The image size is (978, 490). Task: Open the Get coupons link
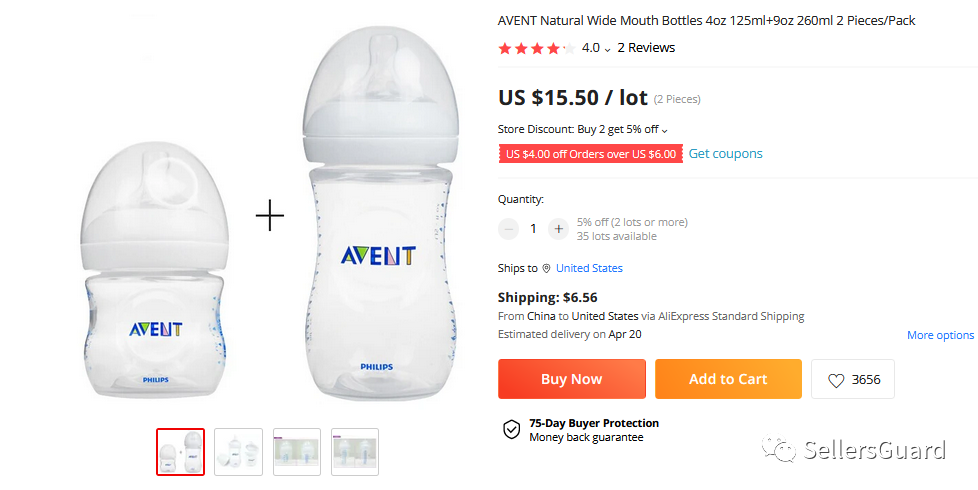click(725, 154)
